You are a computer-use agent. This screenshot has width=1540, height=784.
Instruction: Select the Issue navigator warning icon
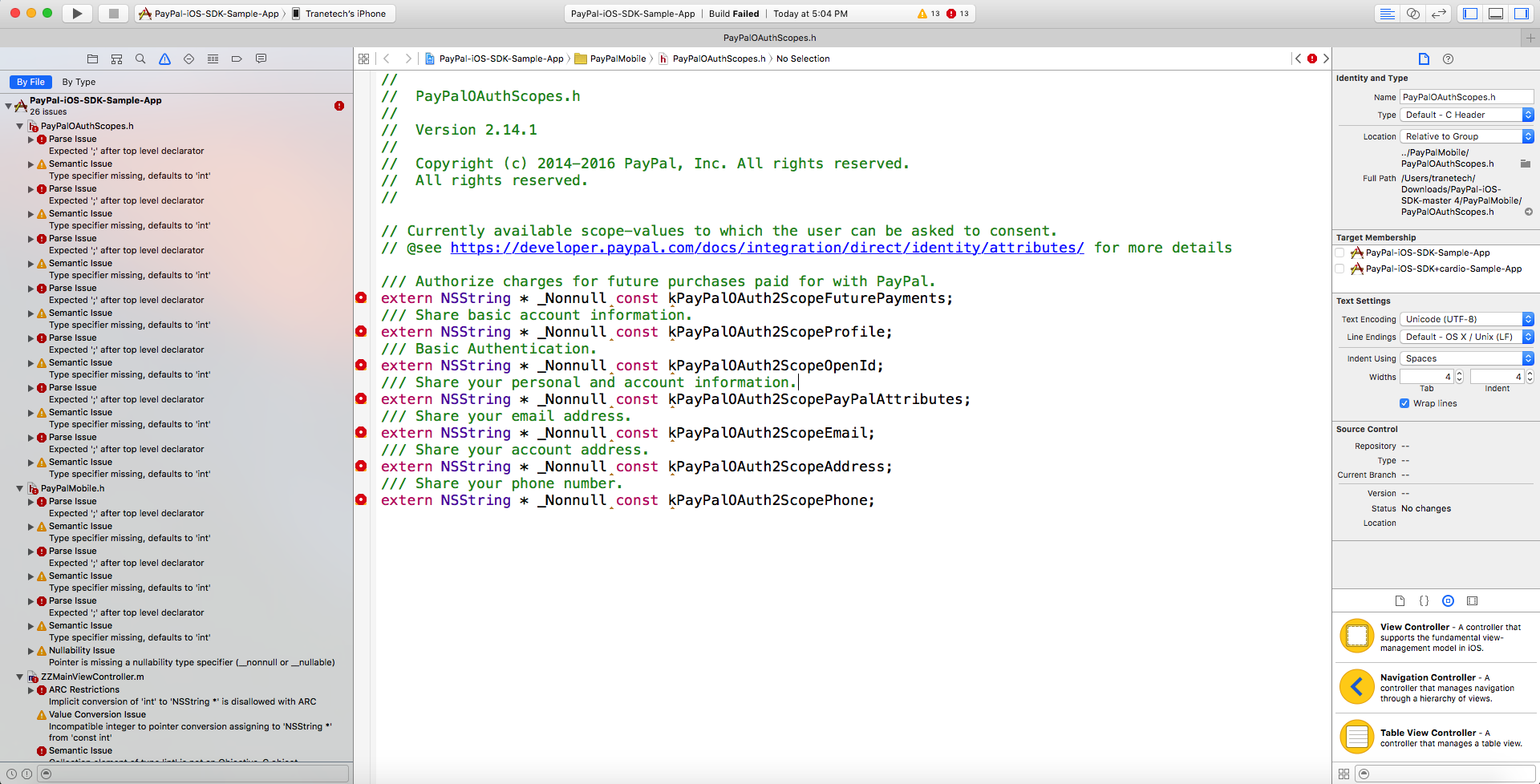coord(164,59)
